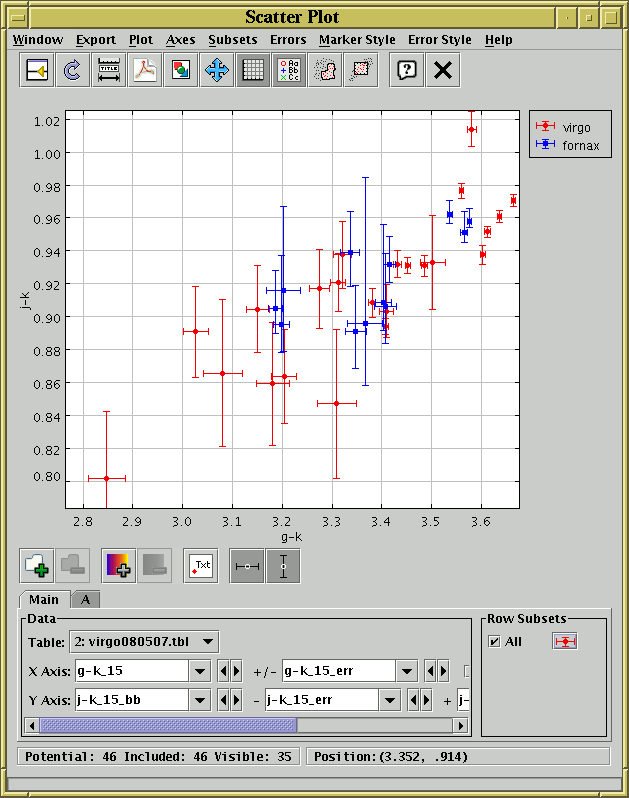Click the draw subset region icon
The width and height of the screenshot is (629, 798).
tap(323, 70)
